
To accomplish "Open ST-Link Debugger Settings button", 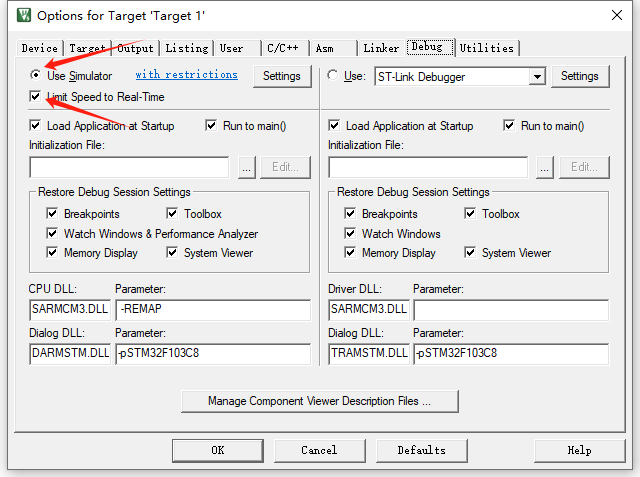I will click(x=580, y=76).
